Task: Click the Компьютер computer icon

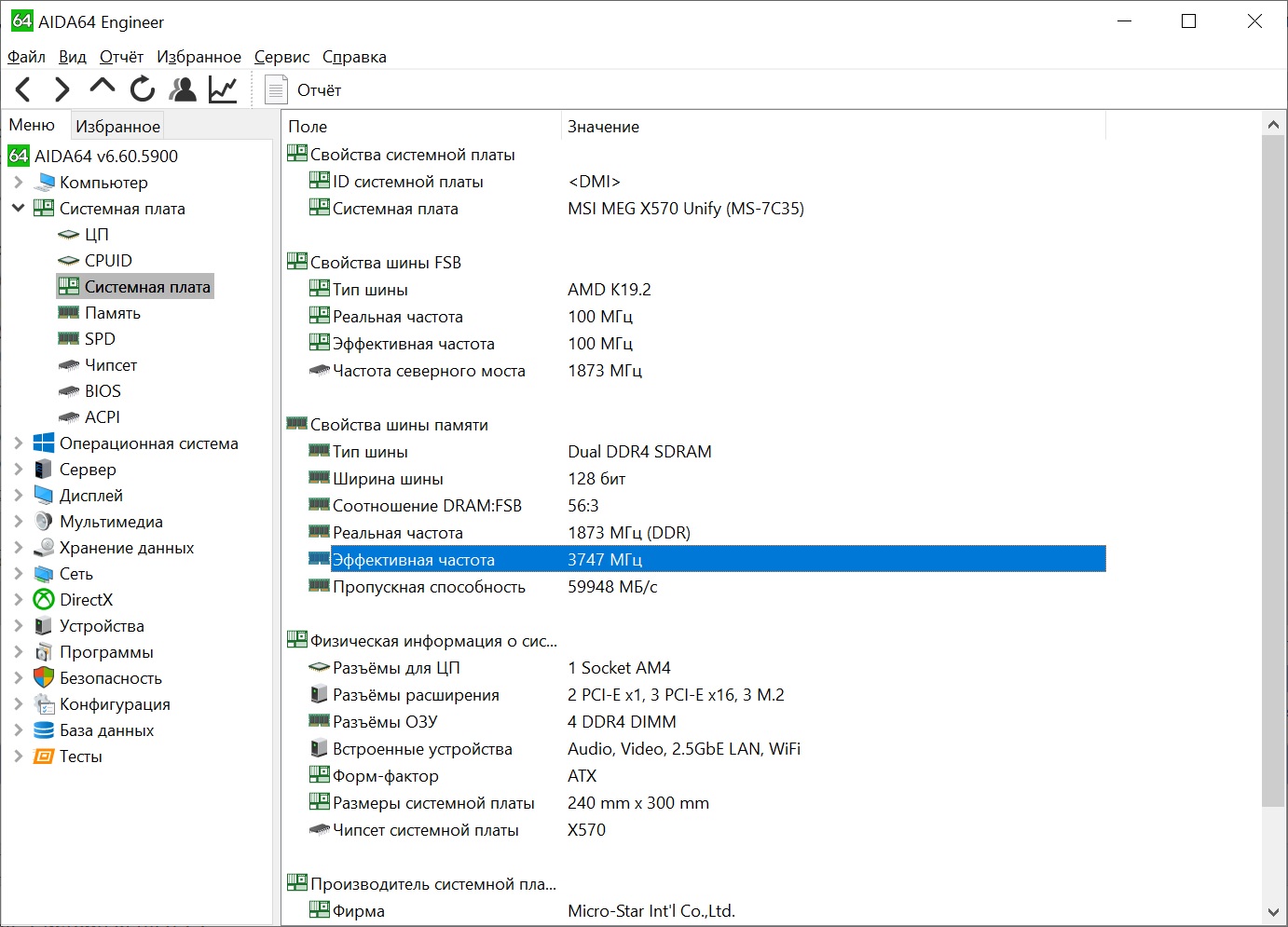Action: tap(44, 183)
